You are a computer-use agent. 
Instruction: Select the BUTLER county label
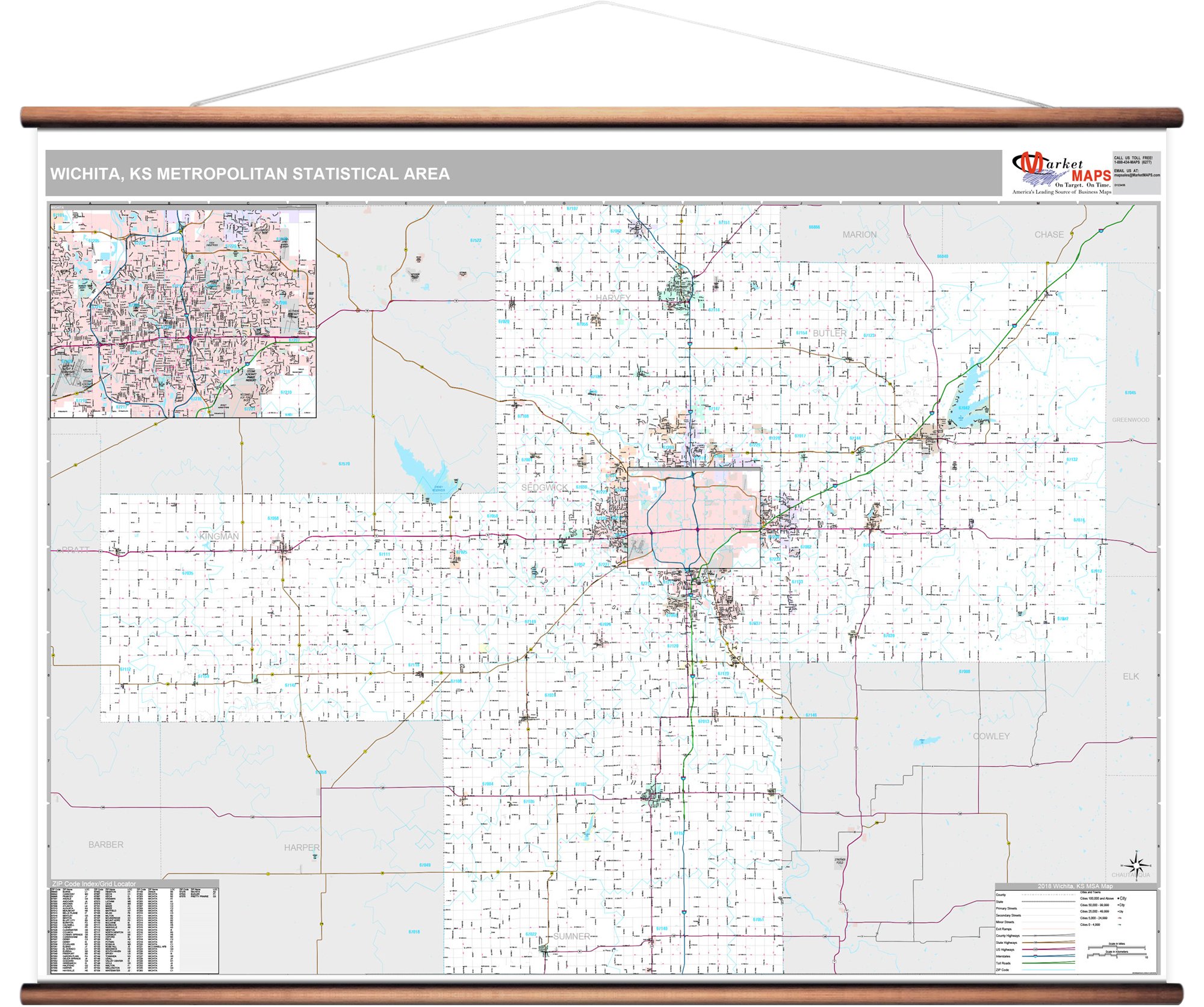point(830,333)
